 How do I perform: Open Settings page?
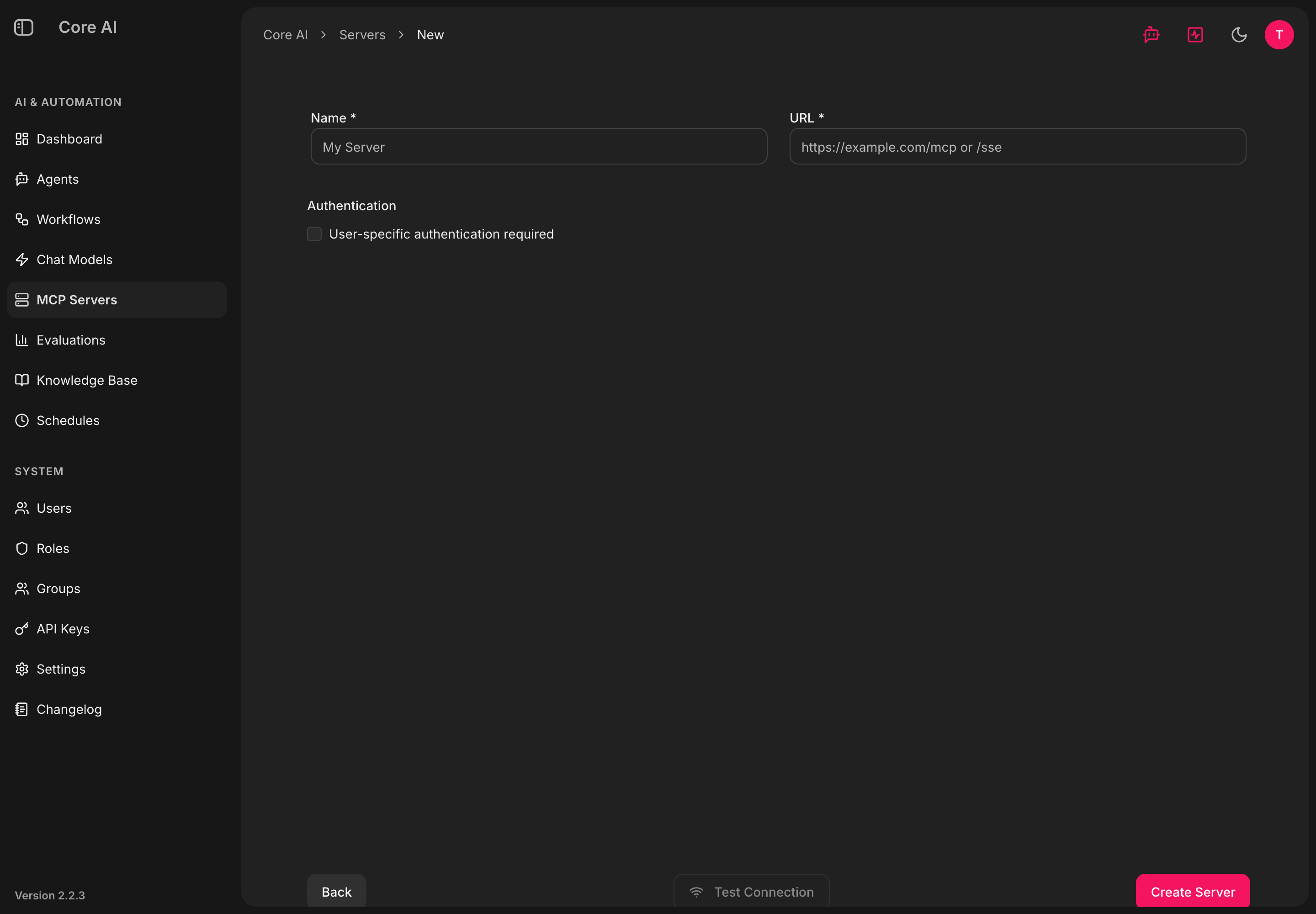[x=117, y=669]
